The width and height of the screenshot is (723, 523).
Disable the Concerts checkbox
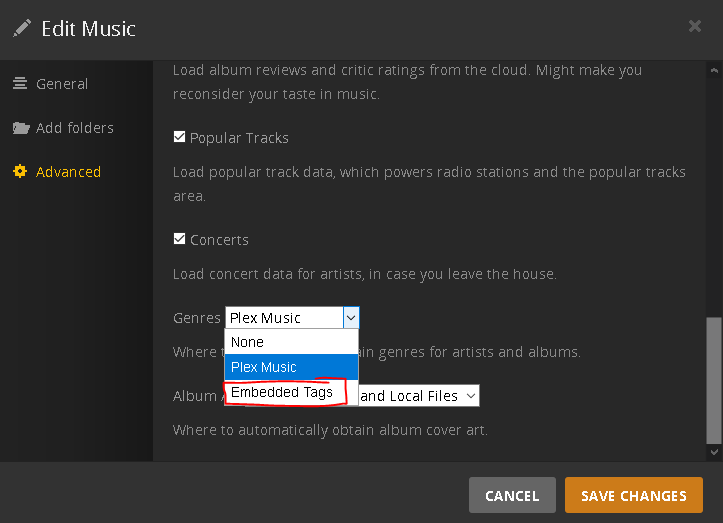click(179, 240)
